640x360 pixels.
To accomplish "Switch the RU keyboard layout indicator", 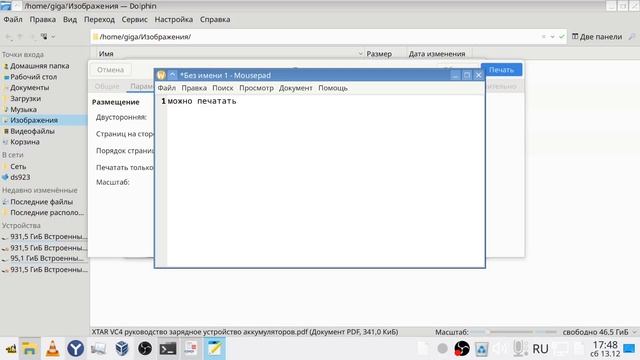I will pyautogui.click(x=540, y=349).
